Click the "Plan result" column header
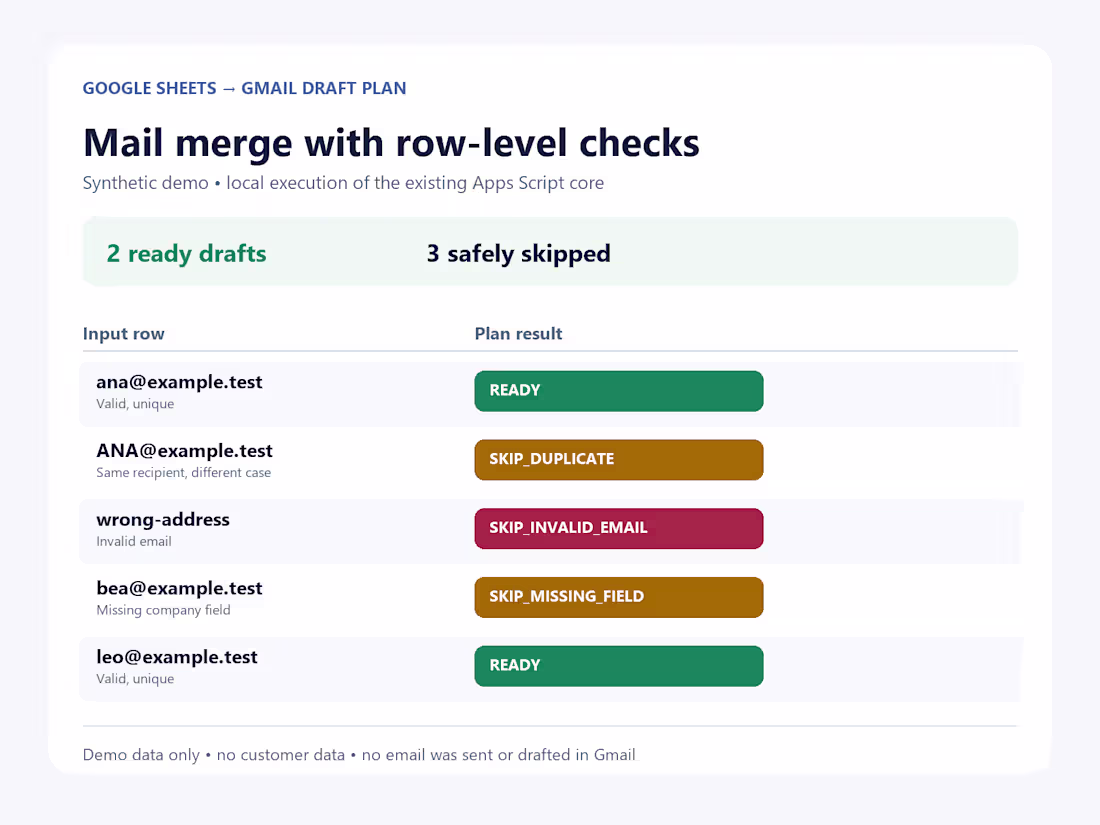 [518, 334]
